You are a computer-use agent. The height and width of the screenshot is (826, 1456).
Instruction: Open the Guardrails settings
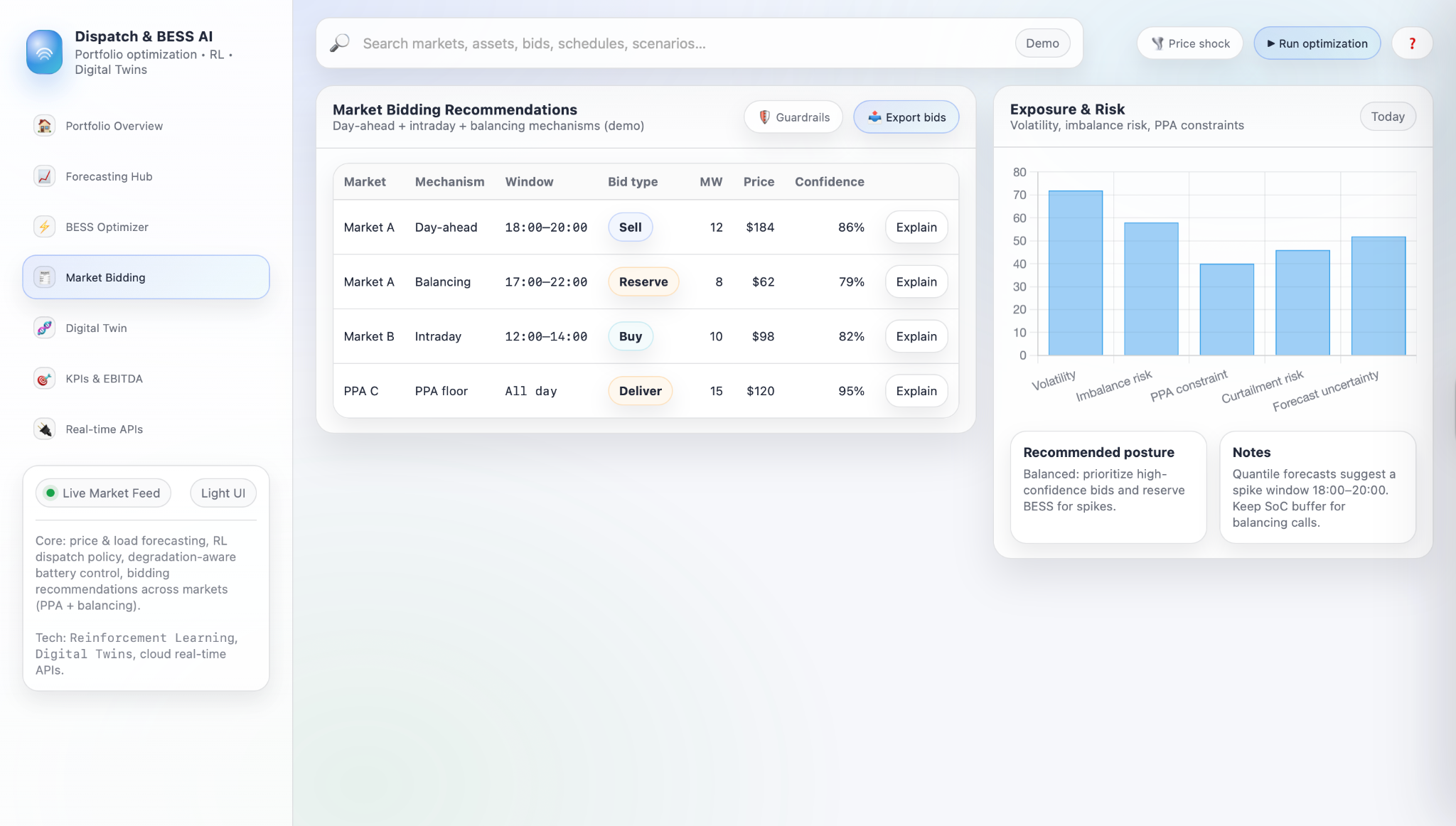793,117
